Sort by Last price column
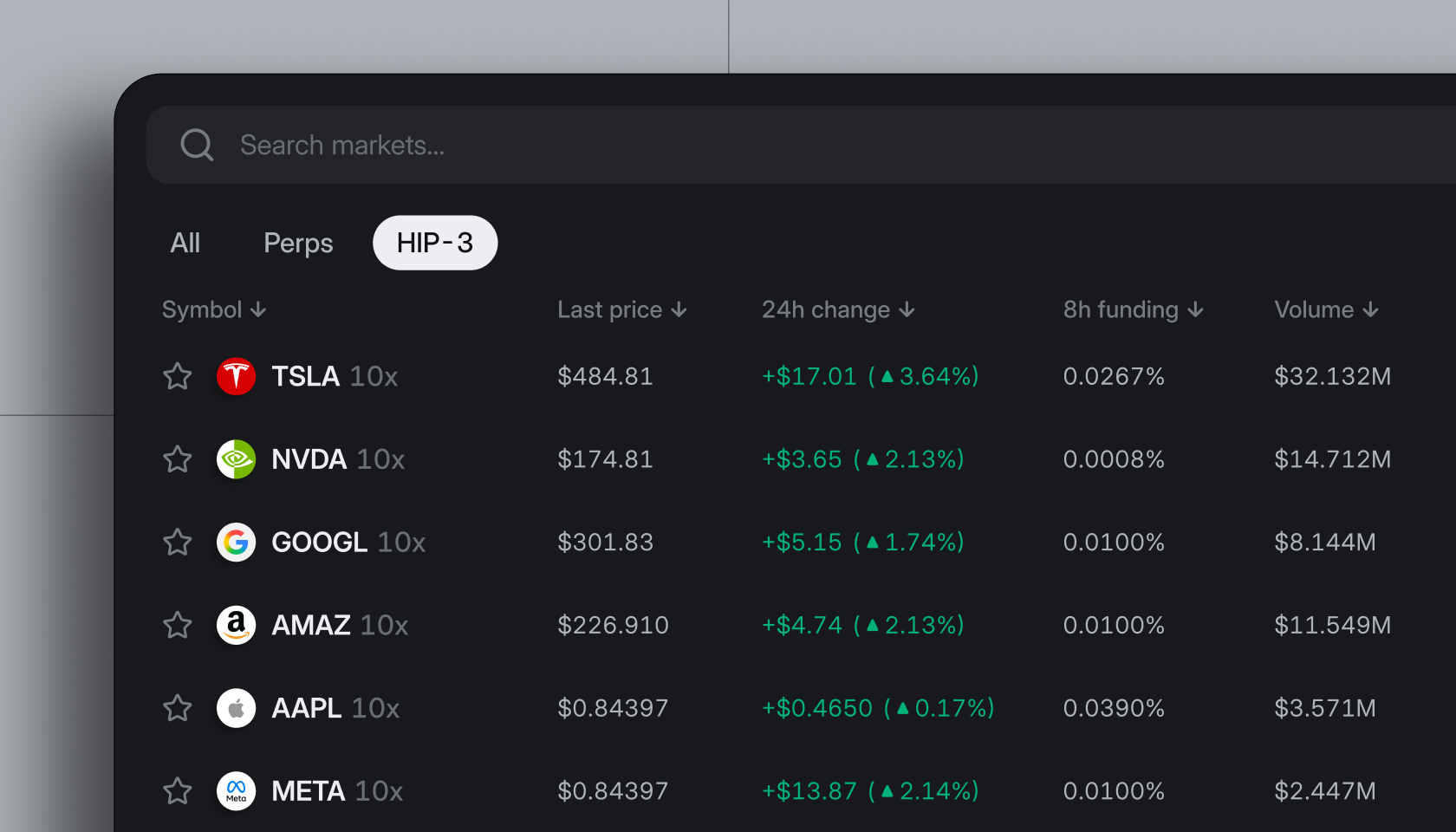The image size is (1456, 832). [x=622, y=309]
